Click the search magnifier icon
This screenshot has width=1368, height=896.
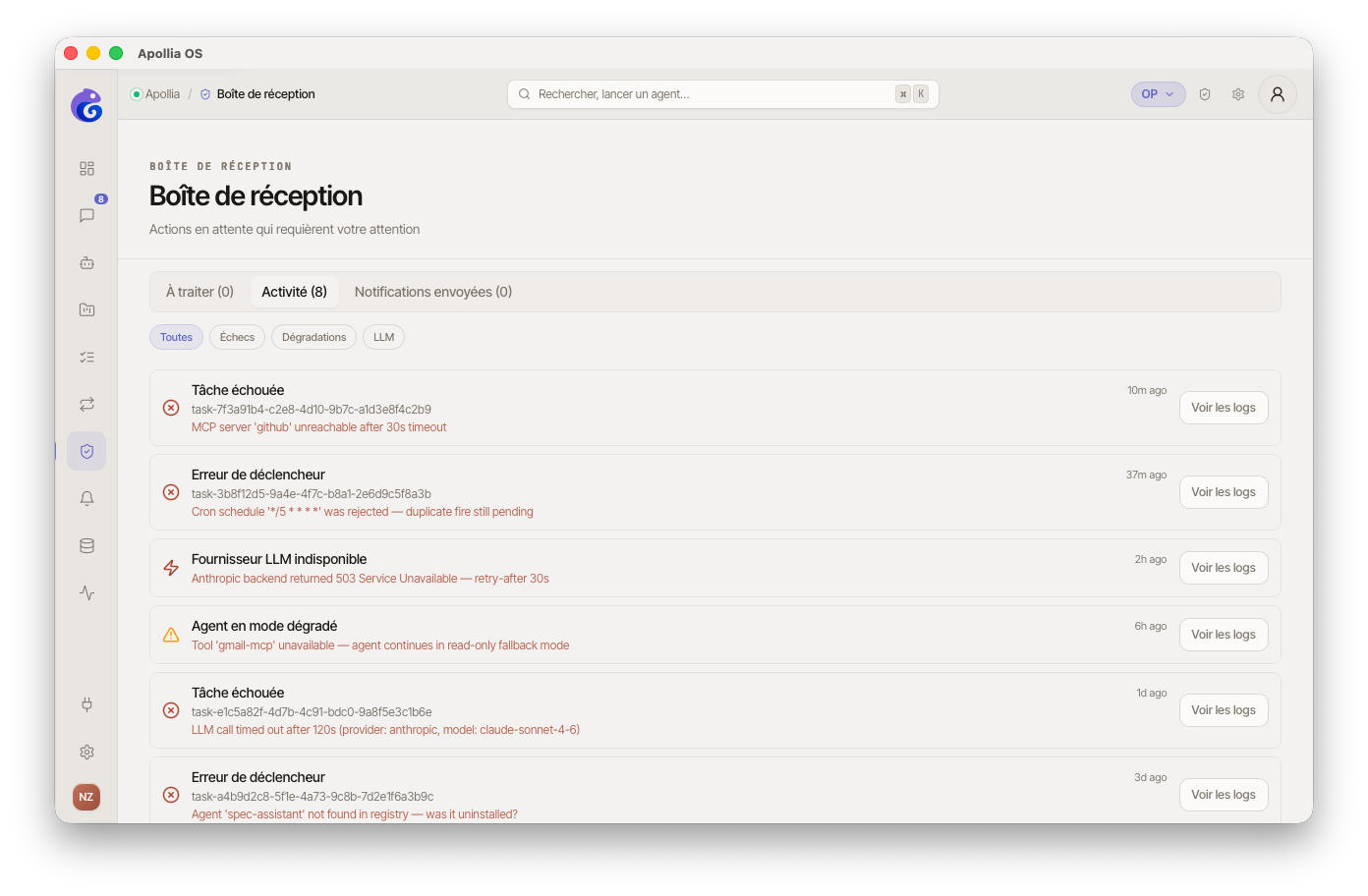525,94
